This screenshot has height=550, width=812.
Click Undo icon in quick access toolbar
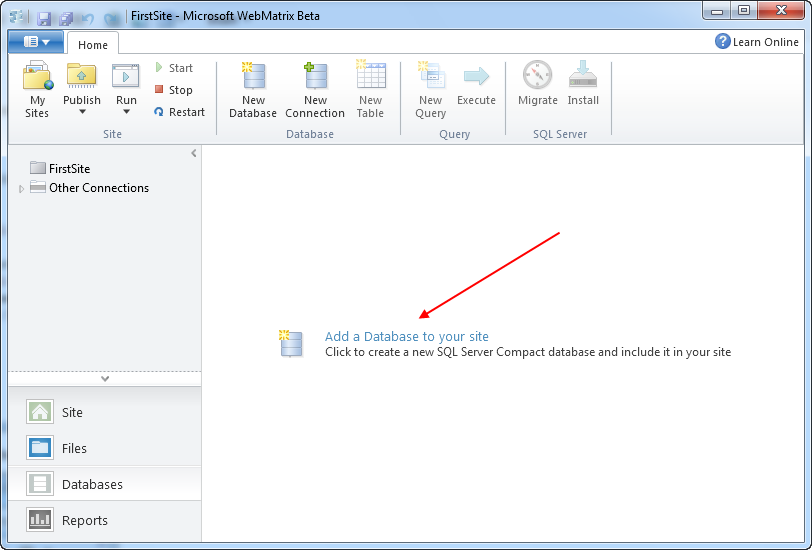(x=88, y=19)
